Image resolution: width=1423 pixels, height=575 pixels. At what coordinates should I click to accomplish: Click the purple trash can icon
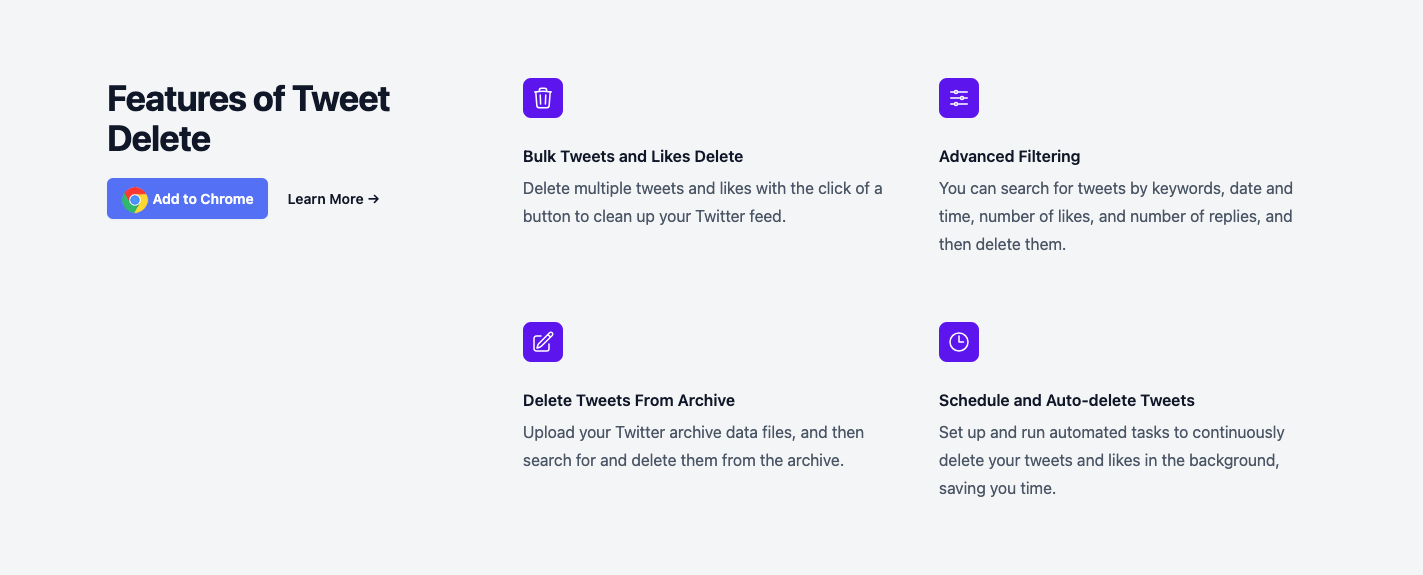tap(543, 98)
